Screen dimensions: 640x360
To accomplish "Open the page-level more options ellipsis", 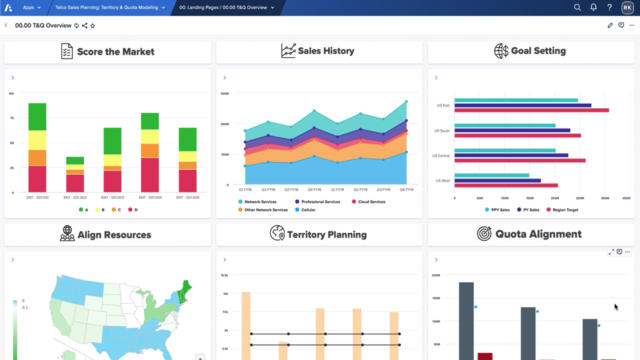I will (x=632, y=25).
